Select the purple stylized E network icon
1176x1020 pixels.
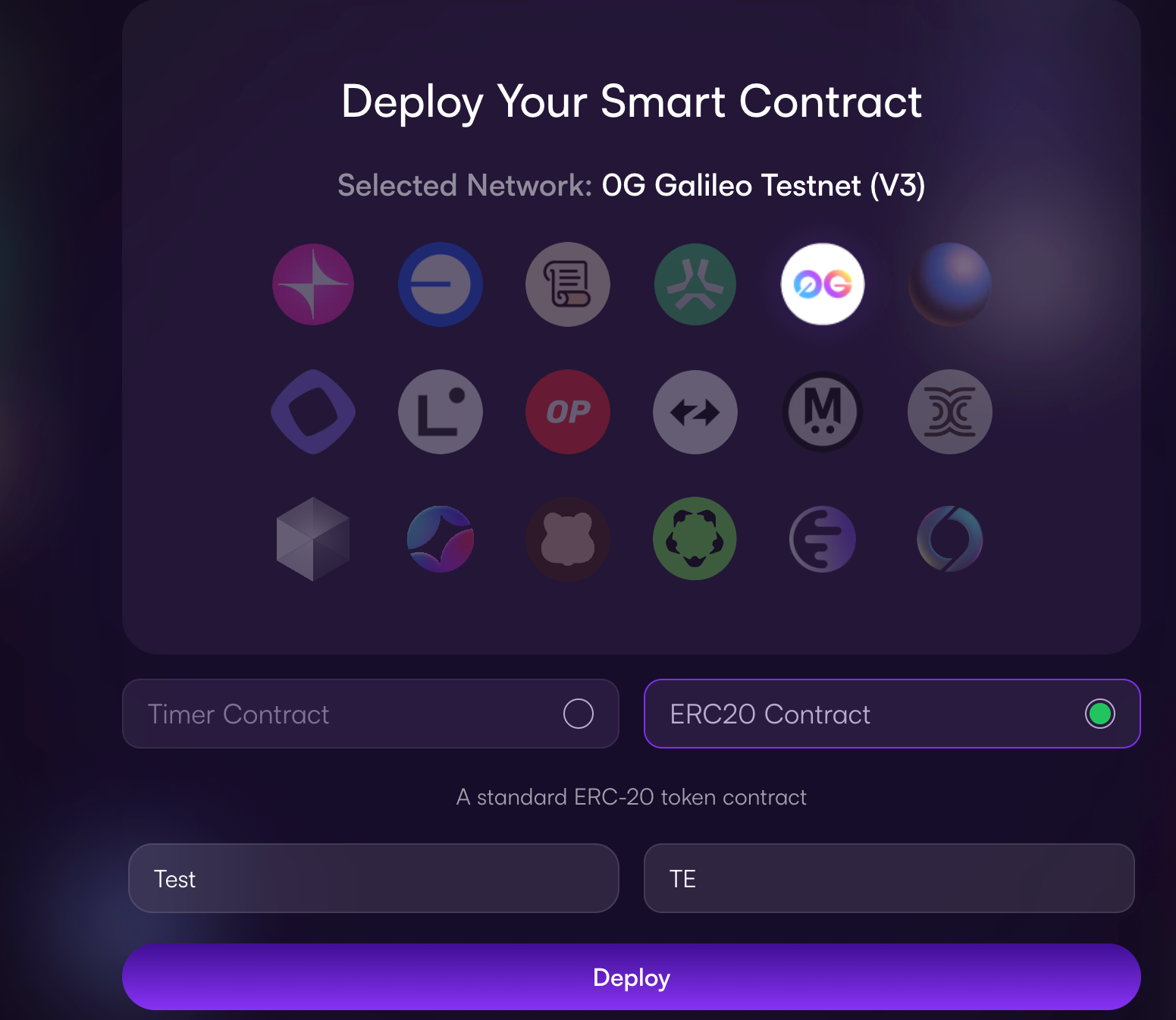coord(822,539)
